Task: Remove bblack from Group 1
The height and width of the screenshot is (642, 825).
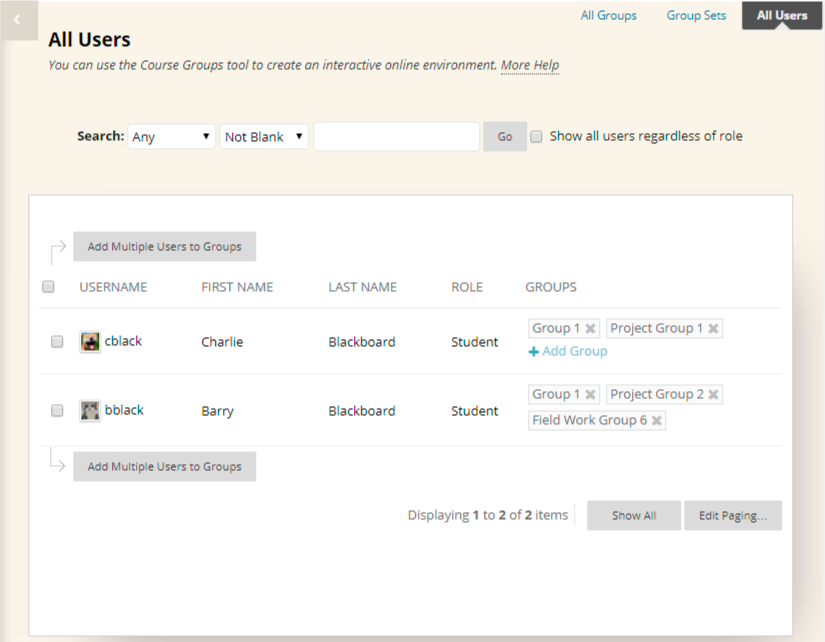Action: click(x=590, y=394)
